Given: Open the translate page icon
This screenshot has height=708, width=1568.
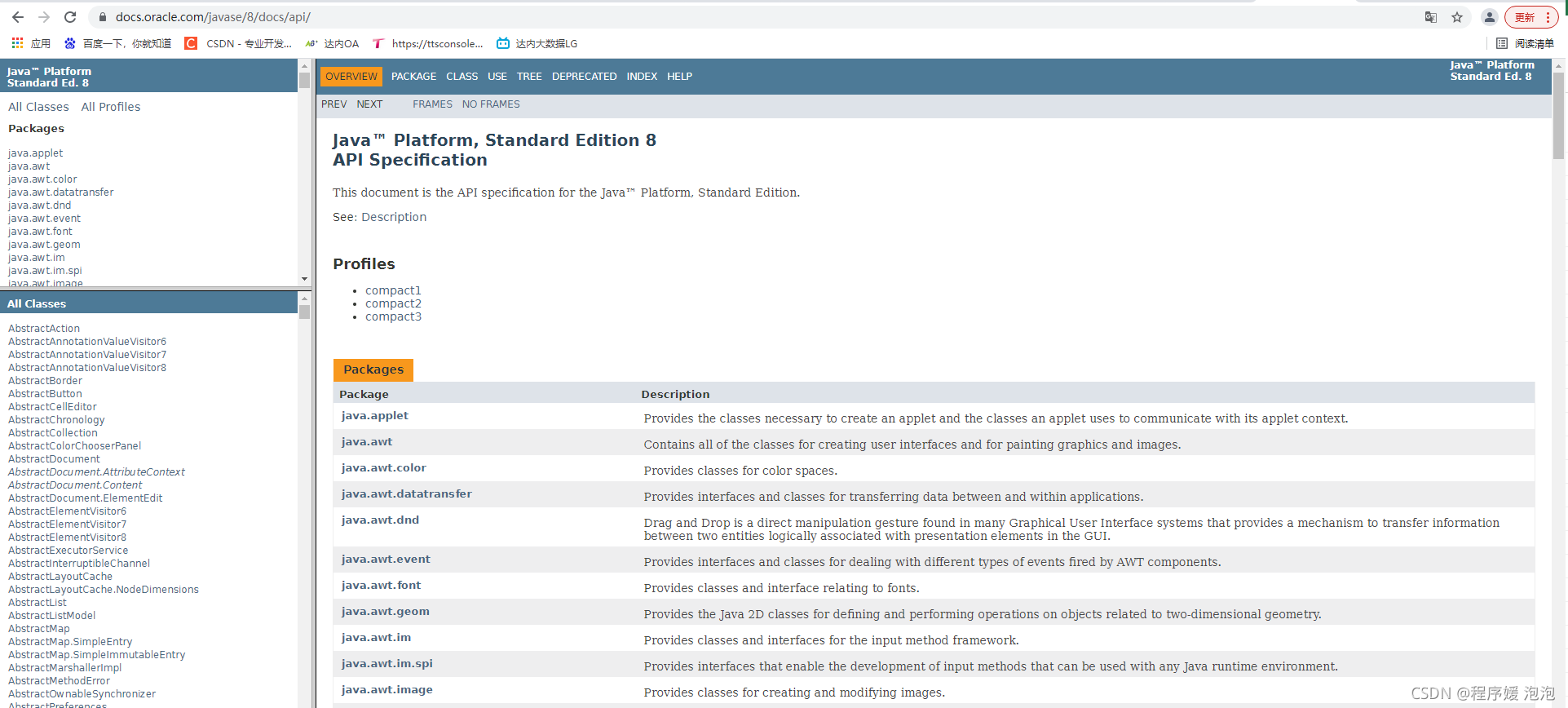Looking at the screenshot, I should click(1431, 17).
